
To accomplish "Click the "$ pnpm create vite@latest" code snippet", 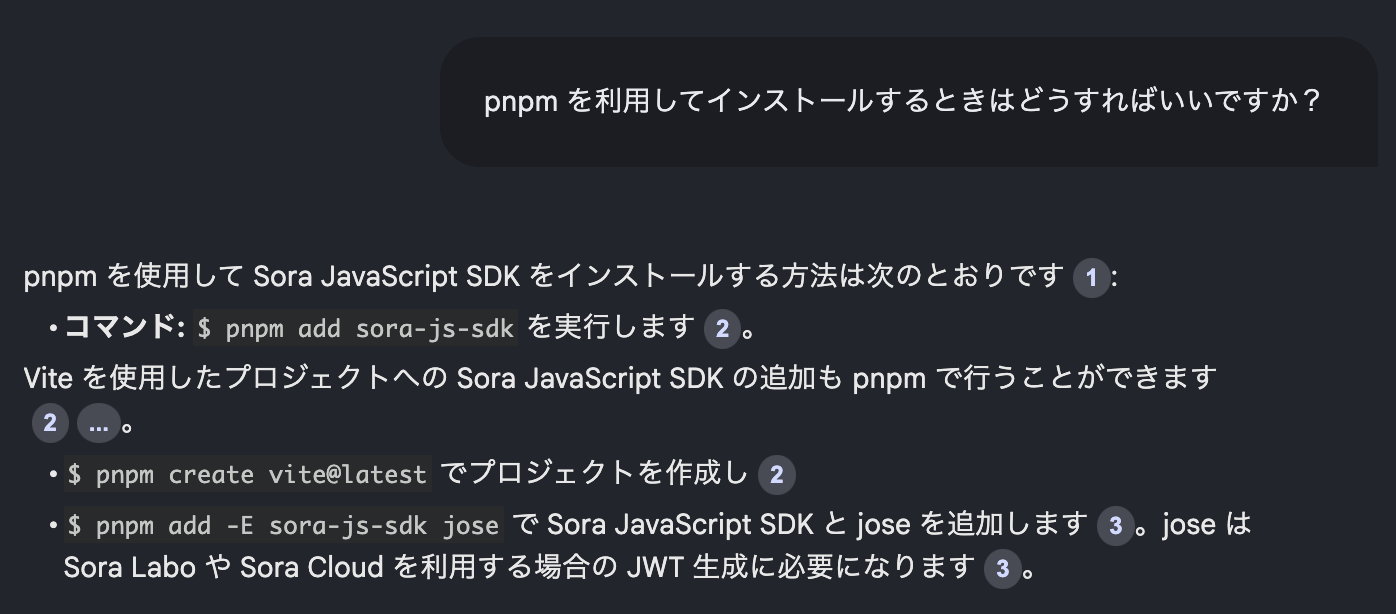I will (247, 475).
